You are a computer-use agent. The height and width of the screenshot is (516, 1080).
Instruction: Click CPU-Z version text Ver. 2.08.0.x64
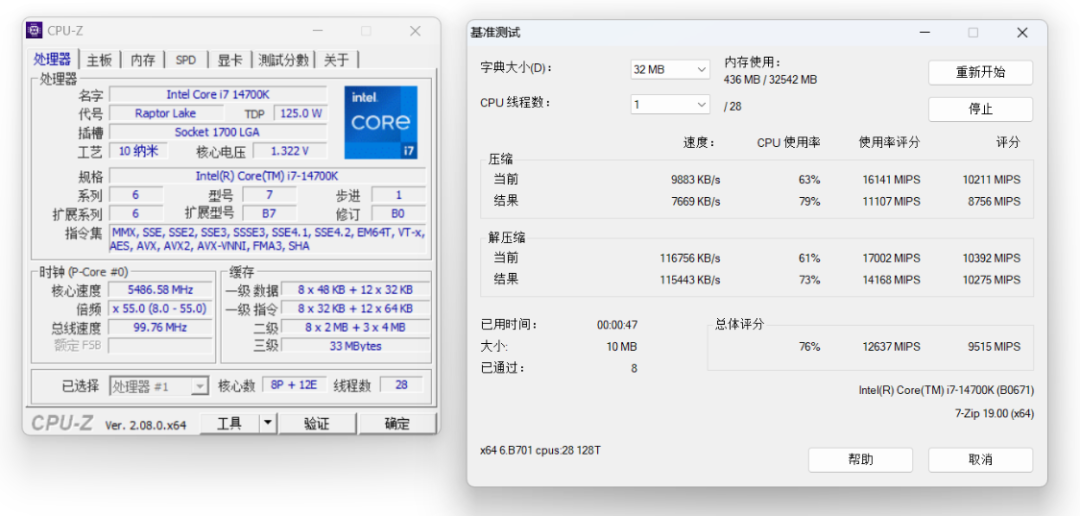pos(145,425)
